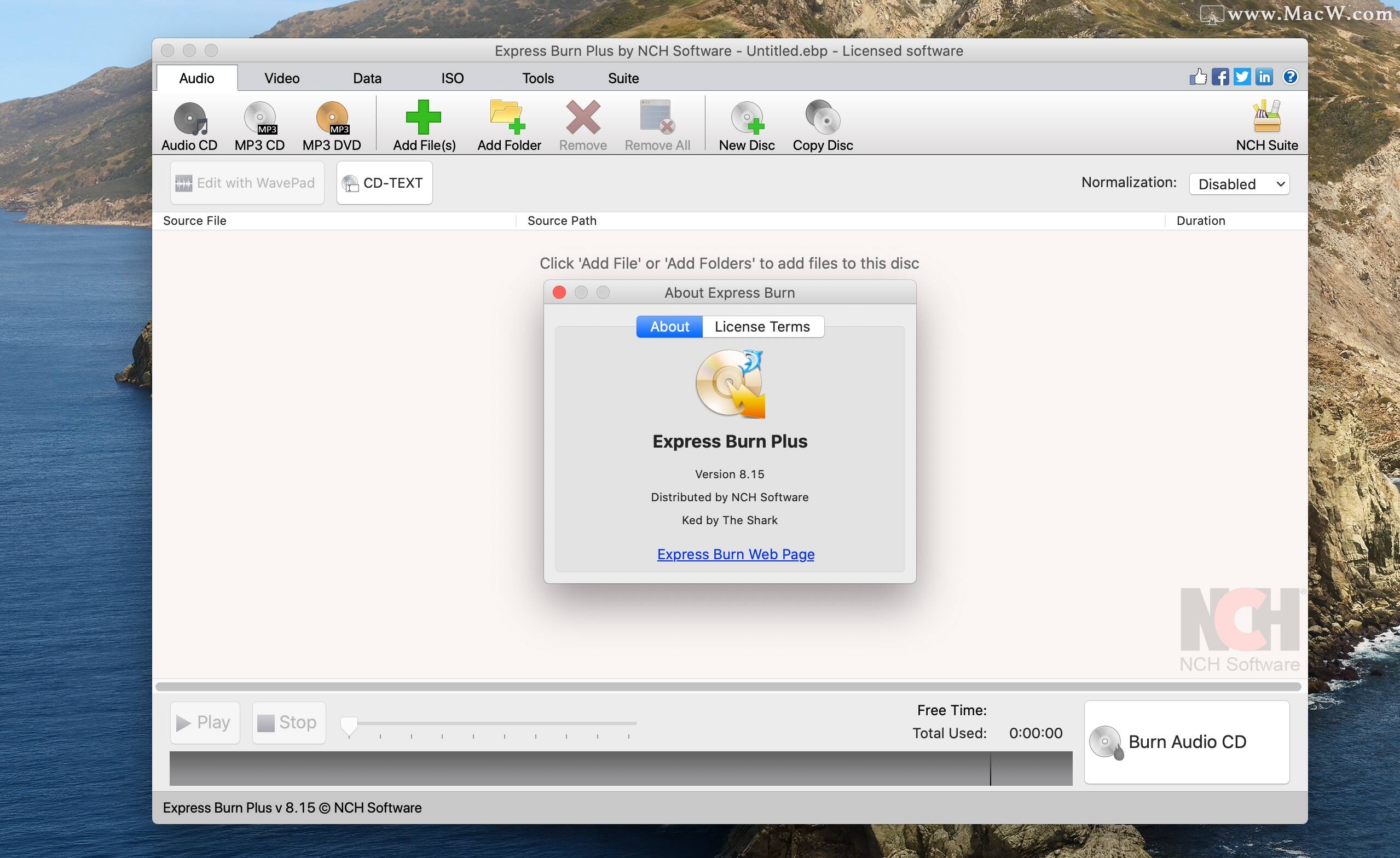Click the 'Add File' or 'Add Folders' hint text
The image size is (1400, 858).
tap(729, 264)
